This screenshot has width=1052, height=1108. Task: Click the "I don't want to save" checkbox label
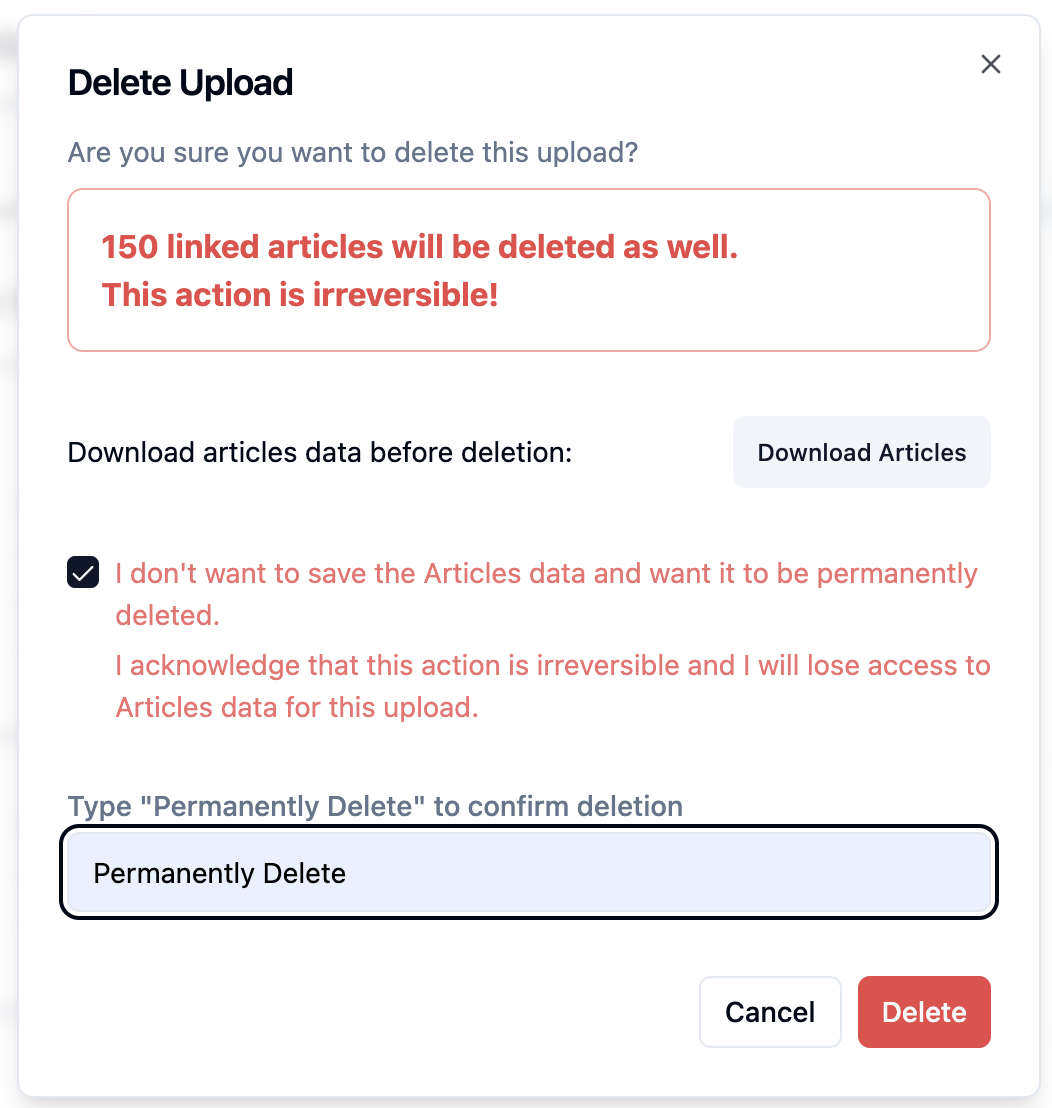[546, 574]
